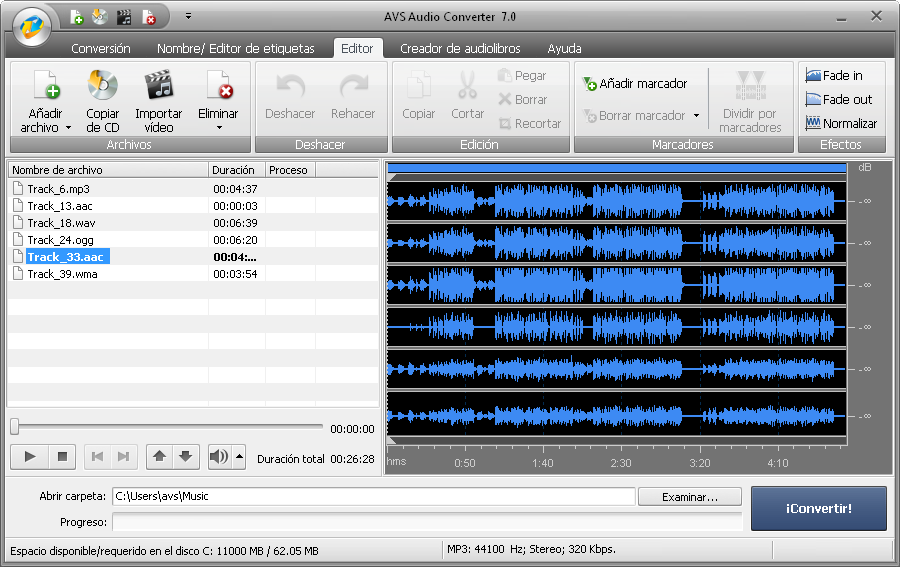901x568 pixels.
Task: Click Copiar de CD icon
Action: (103, 85)
